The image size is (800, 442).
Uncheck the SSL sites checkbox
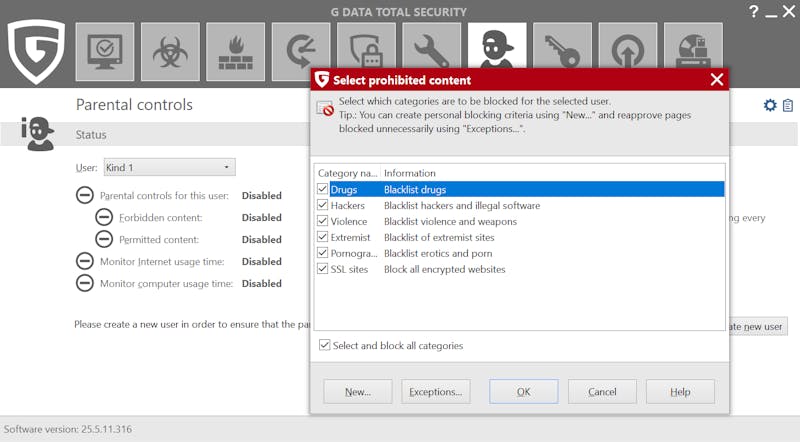click(x=322, y=268)
